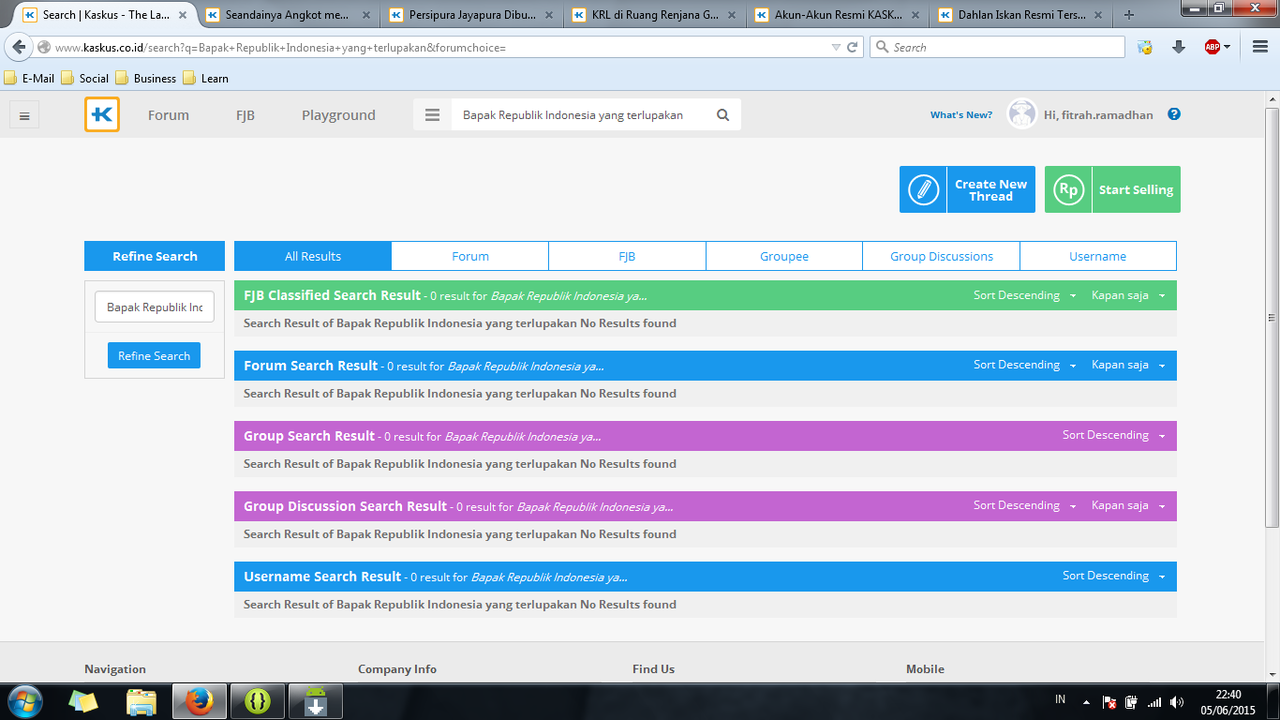The image size is (1280, 720).
Task: Open Sort Descending in Forum Search Result
Action: tap(1025, 365)
